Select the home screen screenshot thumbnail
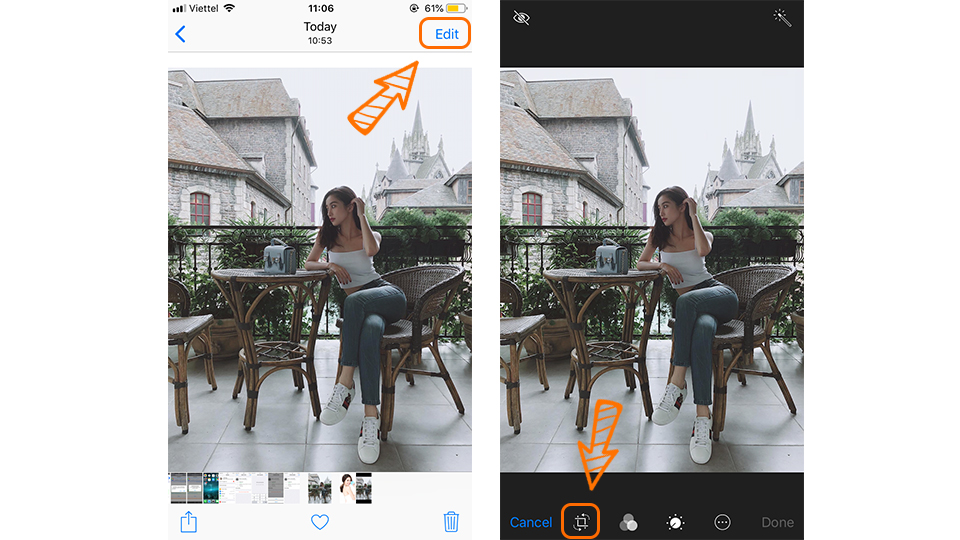This screenshot has width=960, height=540. pos(211,488)
